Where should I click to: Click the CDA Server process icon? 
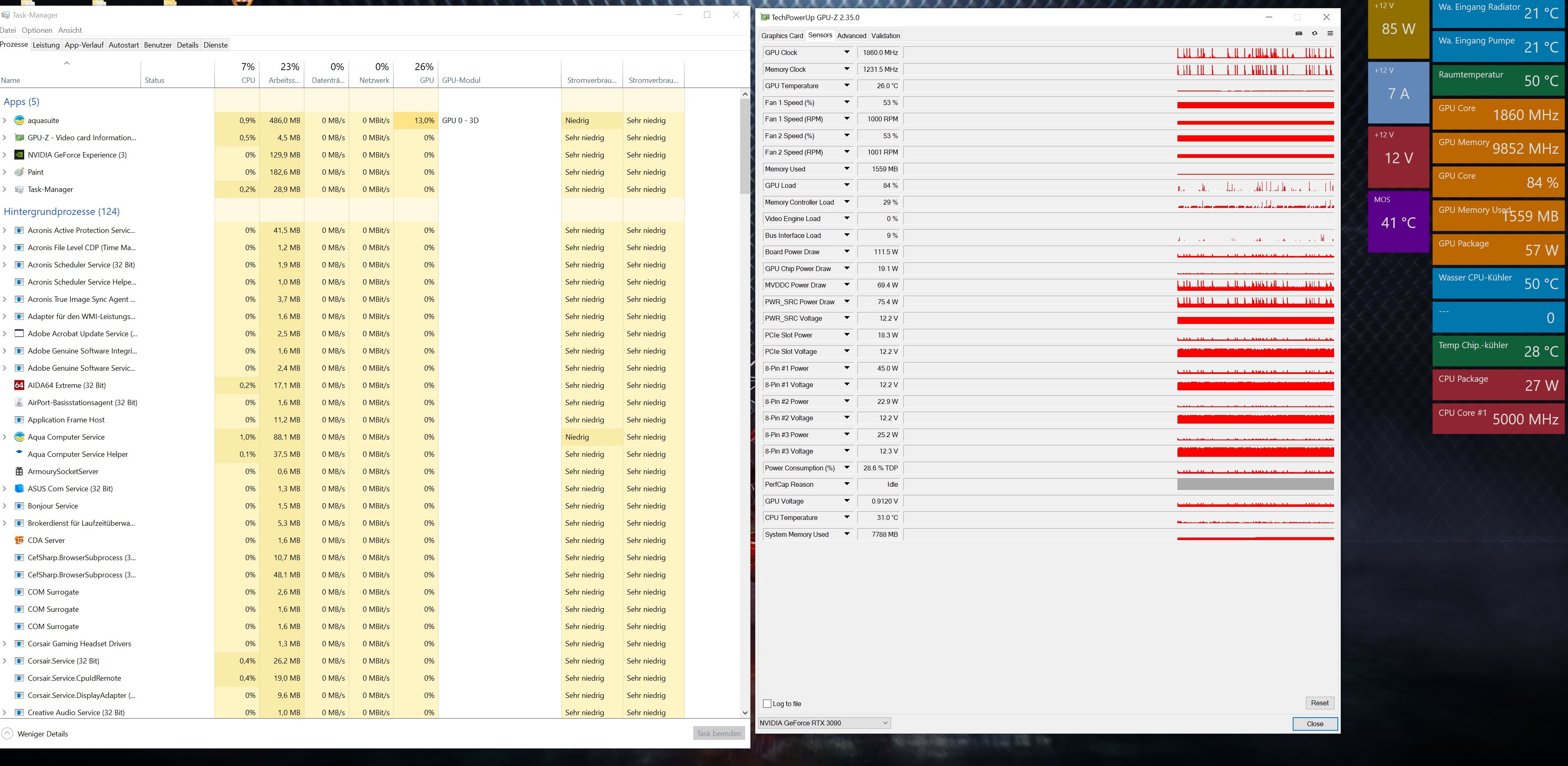point(19,540)
